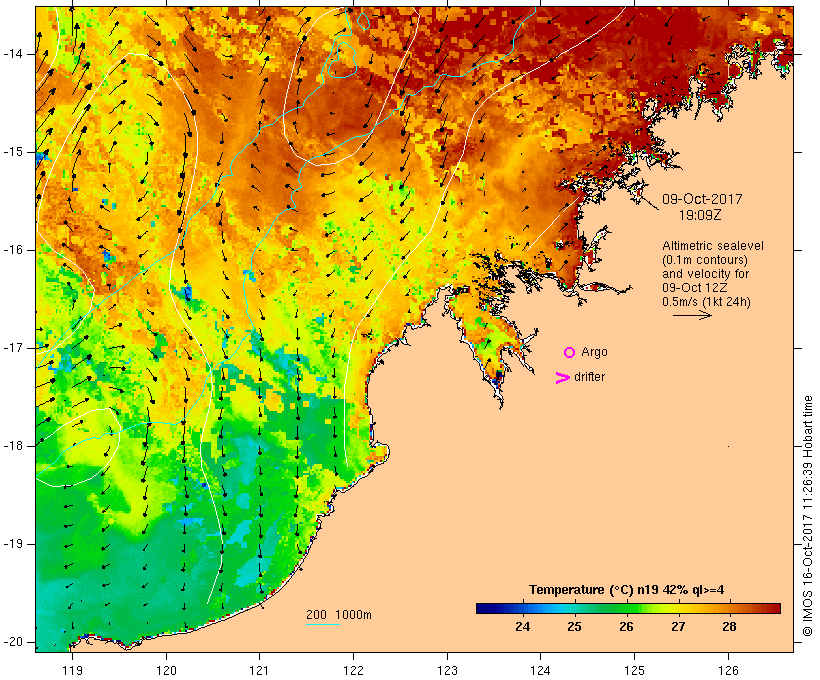Click the '(0.1m contours)' text
Viewport: 820px width, 680px height.
click(x=705, y=260)
